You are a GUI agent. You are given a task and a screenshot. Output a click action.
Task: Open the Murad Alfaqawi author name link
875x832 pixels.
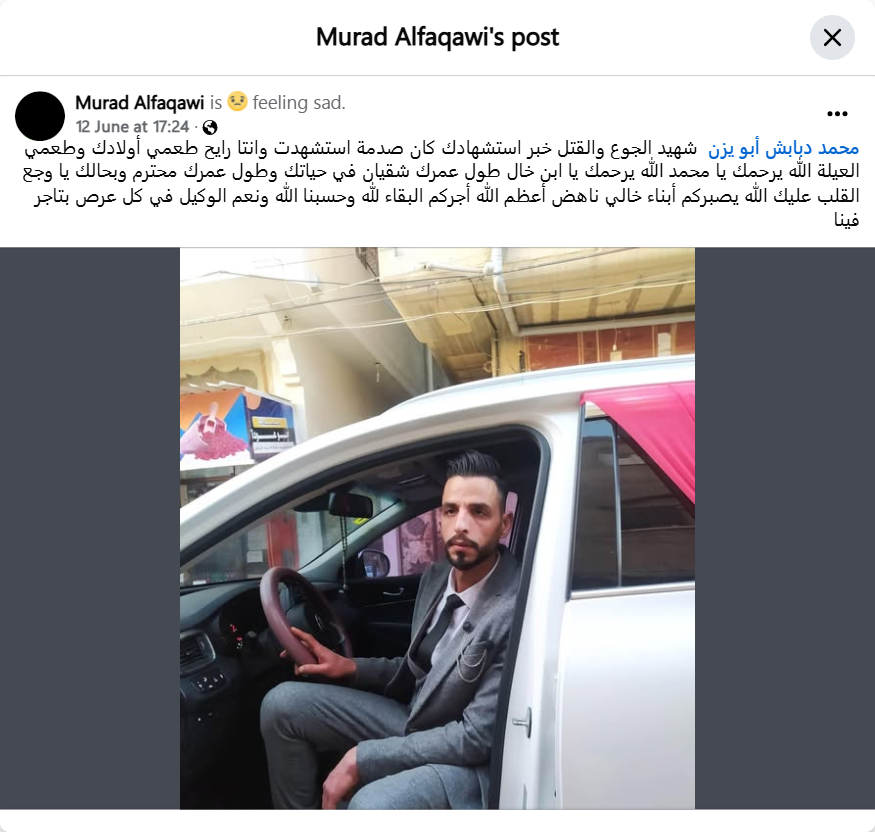click(140, 103)
